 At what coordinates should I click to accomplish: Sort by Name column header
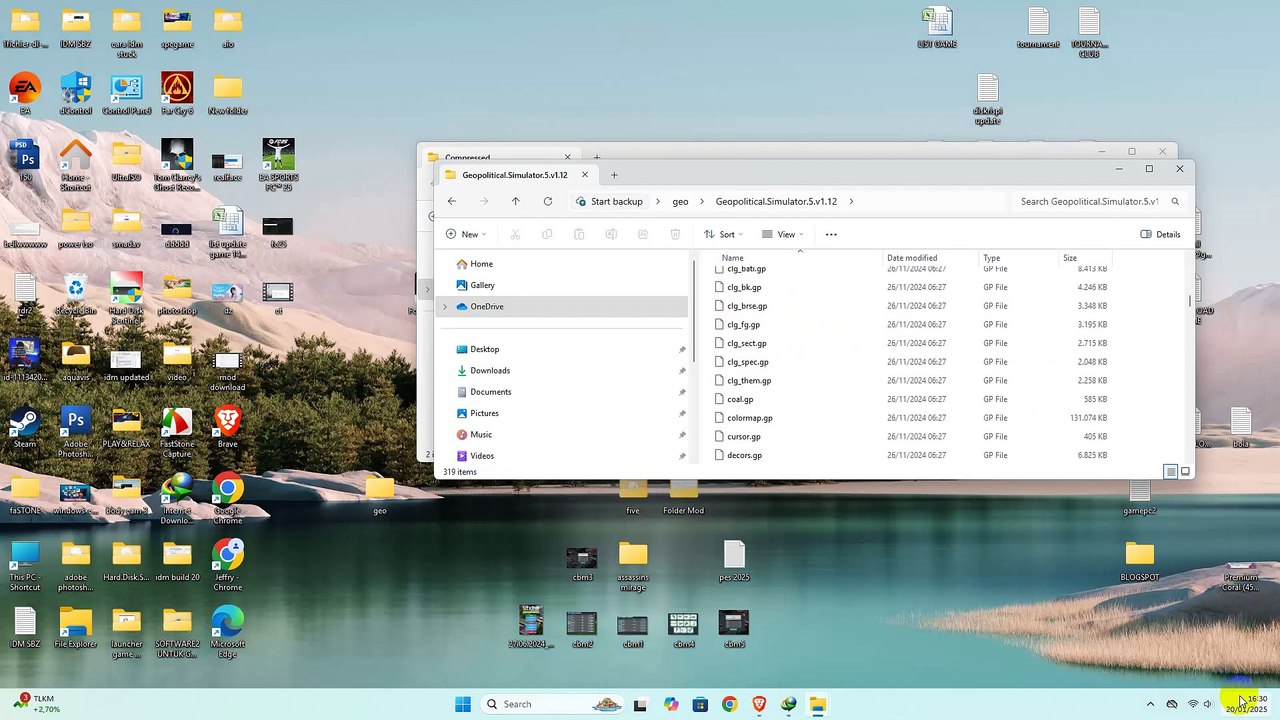[798, 258]
